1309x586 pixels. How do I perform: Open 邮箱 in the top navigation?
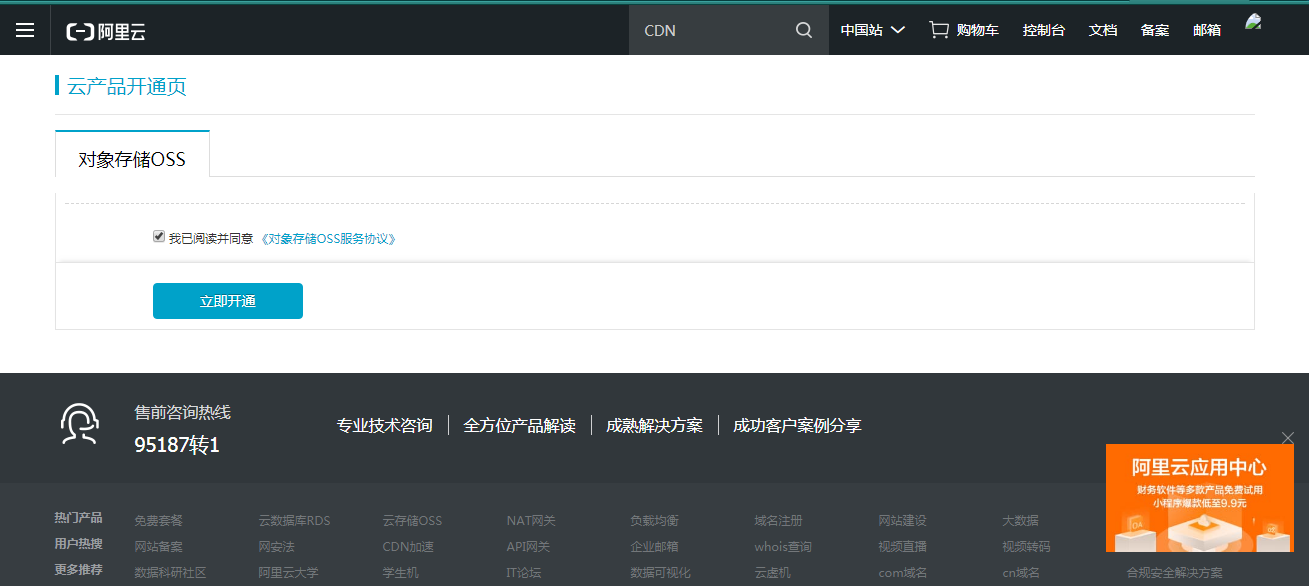pos(1207,30)
